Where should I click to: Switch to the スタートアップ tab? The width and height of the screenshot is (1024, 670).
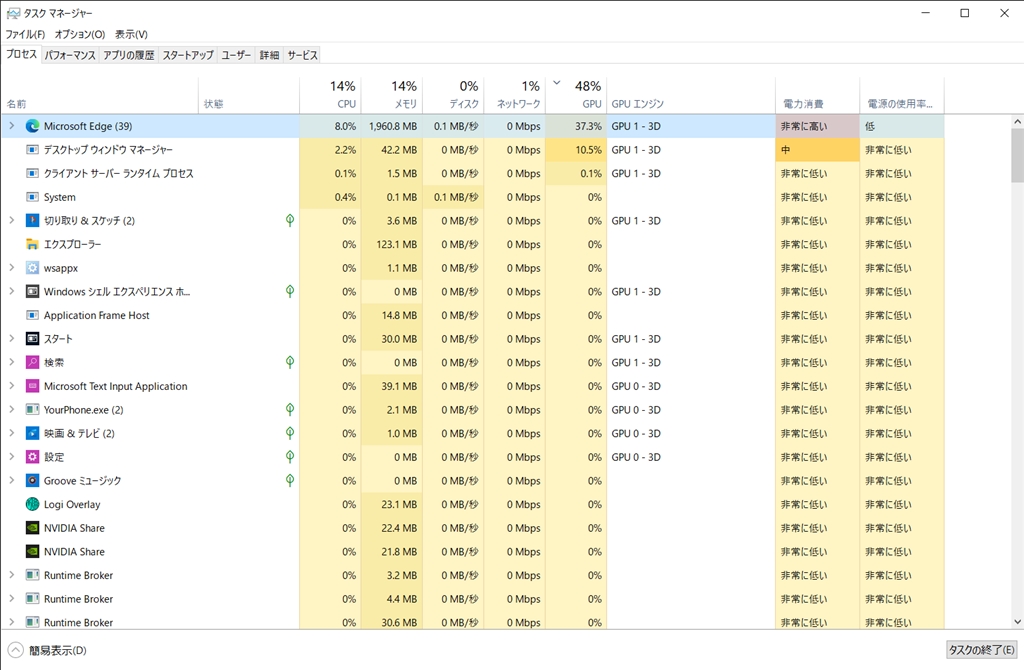[188, 56]
